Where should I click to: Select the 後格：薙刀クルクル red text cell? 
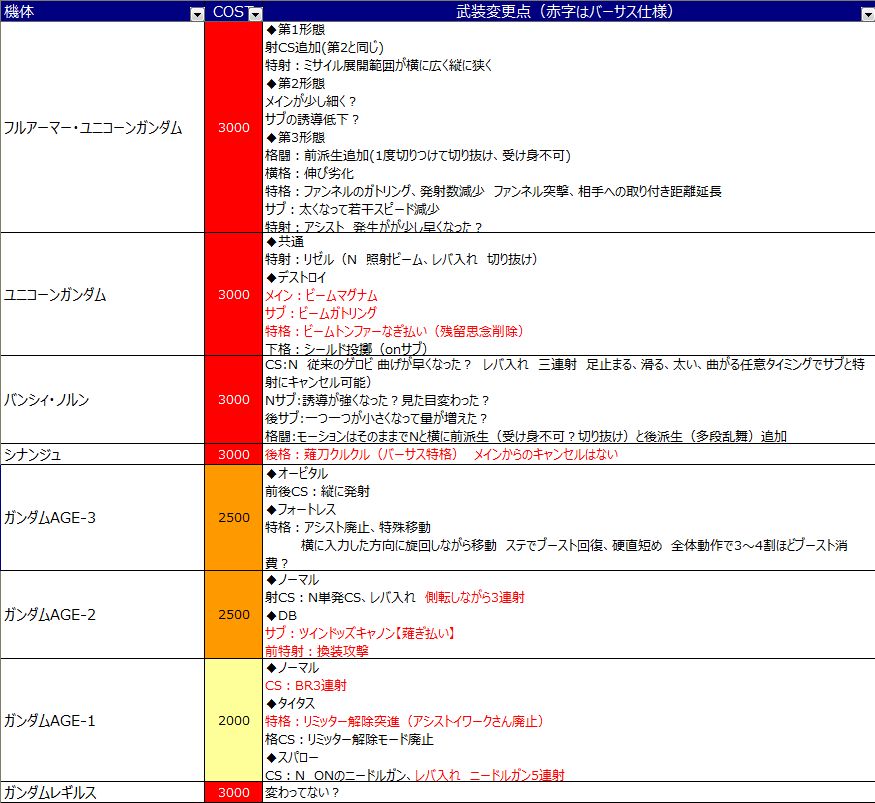(569, 454)
